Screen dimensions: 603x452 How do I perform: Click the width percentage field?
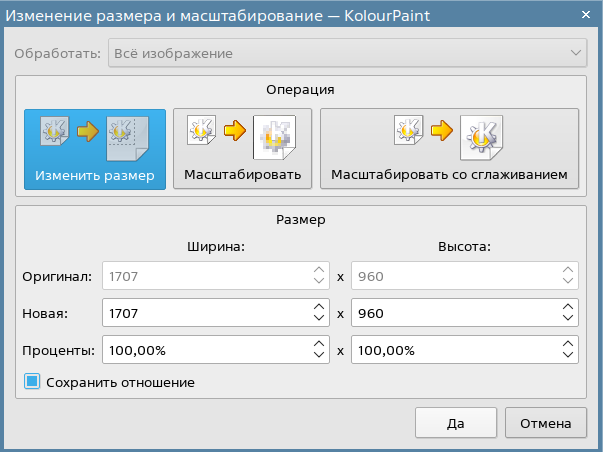(204, 351)
